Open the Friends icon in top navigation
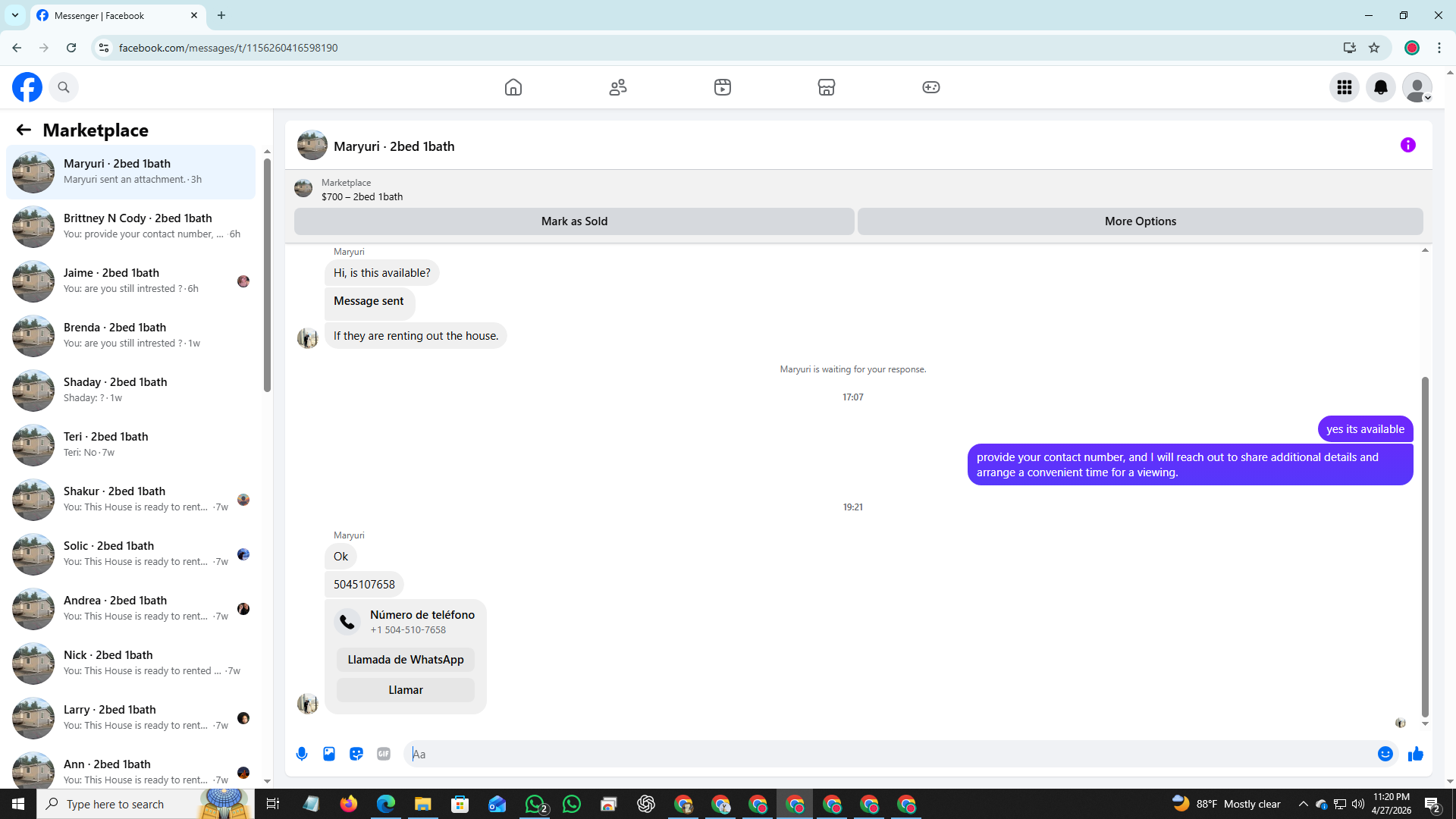Image resolution: width=1456 pixels, height=819 pixels. [618, 87]
